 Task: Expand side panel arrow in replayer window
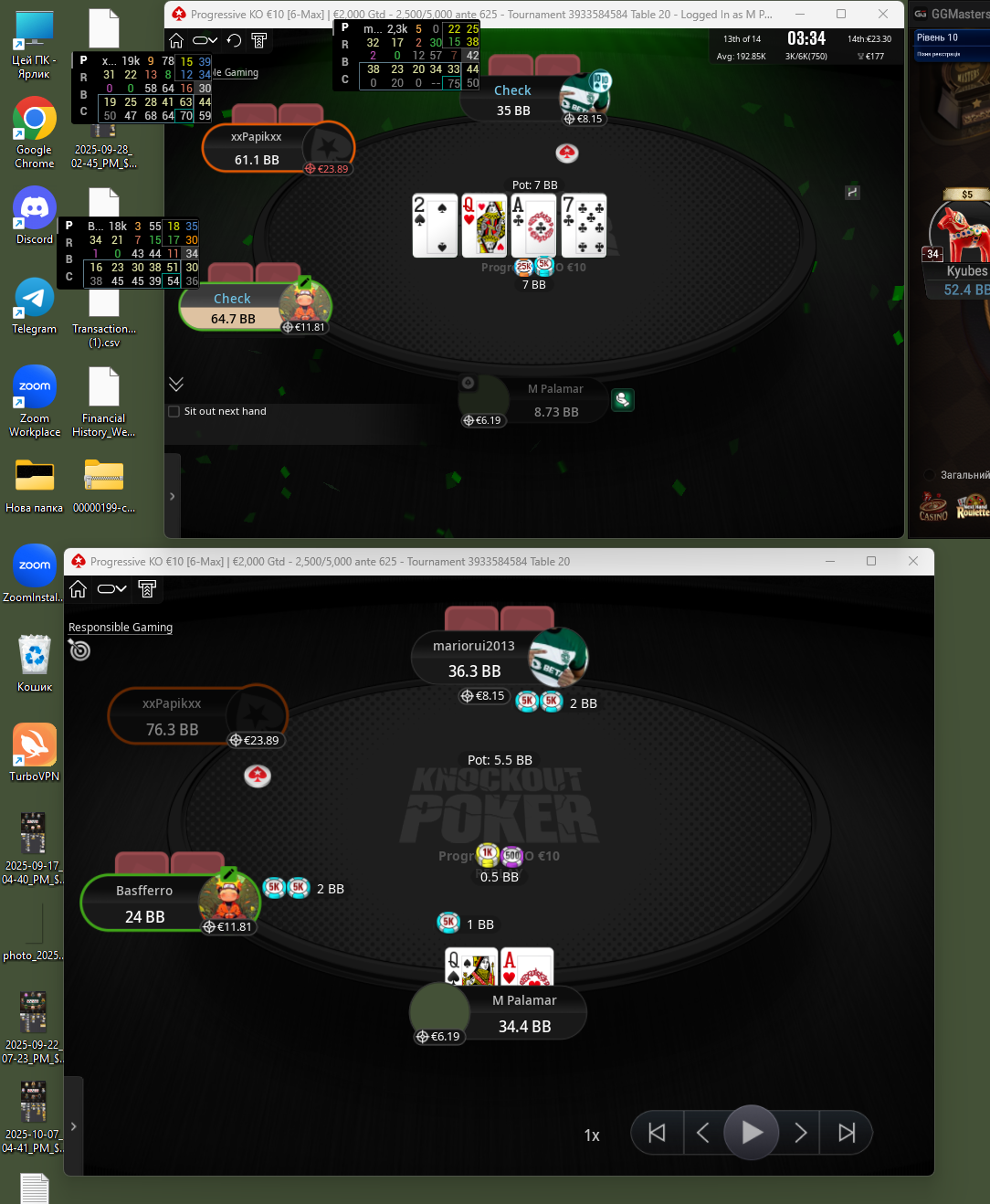[x=74, y=1126]
